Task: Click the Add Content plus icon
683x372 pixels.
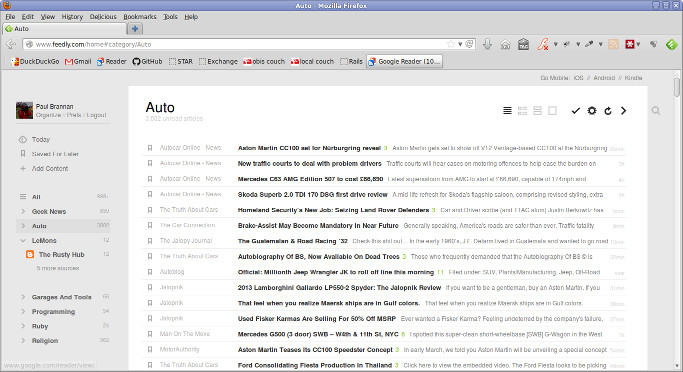Action: (x=23, y=168)
